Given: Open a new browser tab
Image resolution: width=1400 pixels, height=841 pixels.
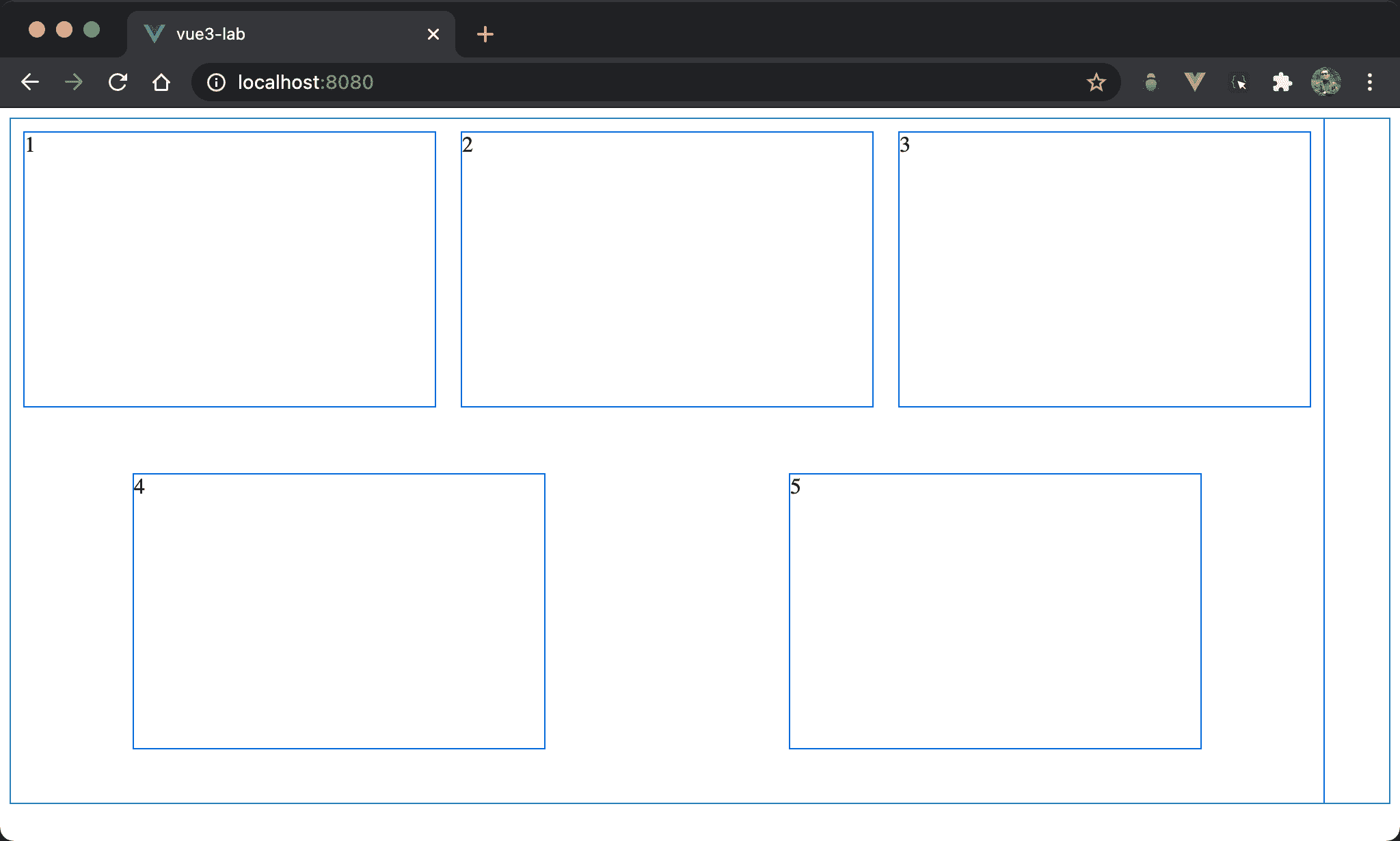Looking at the screenshot, I should [x=485, y=34].
